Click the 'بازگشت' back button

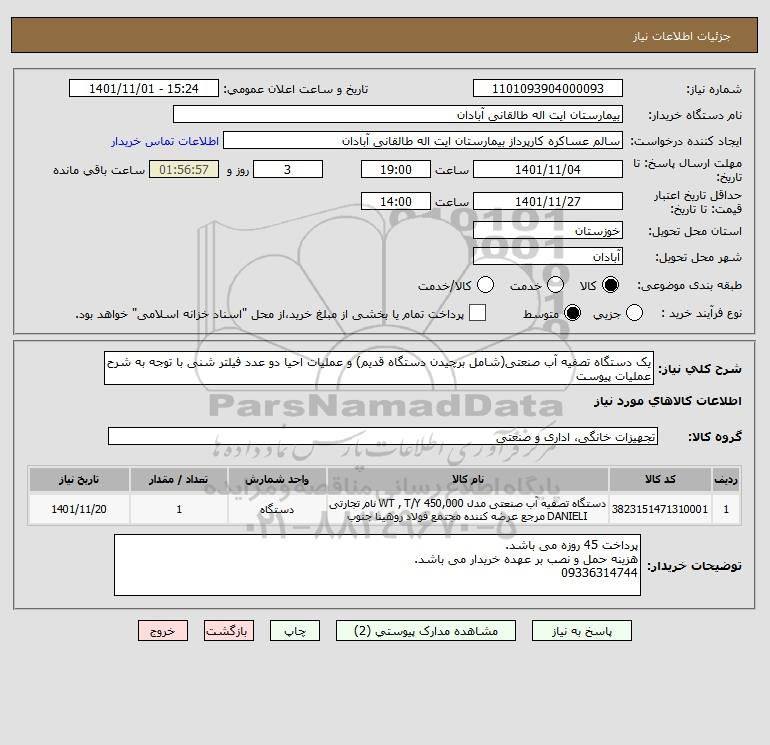(x=229, y=631)
